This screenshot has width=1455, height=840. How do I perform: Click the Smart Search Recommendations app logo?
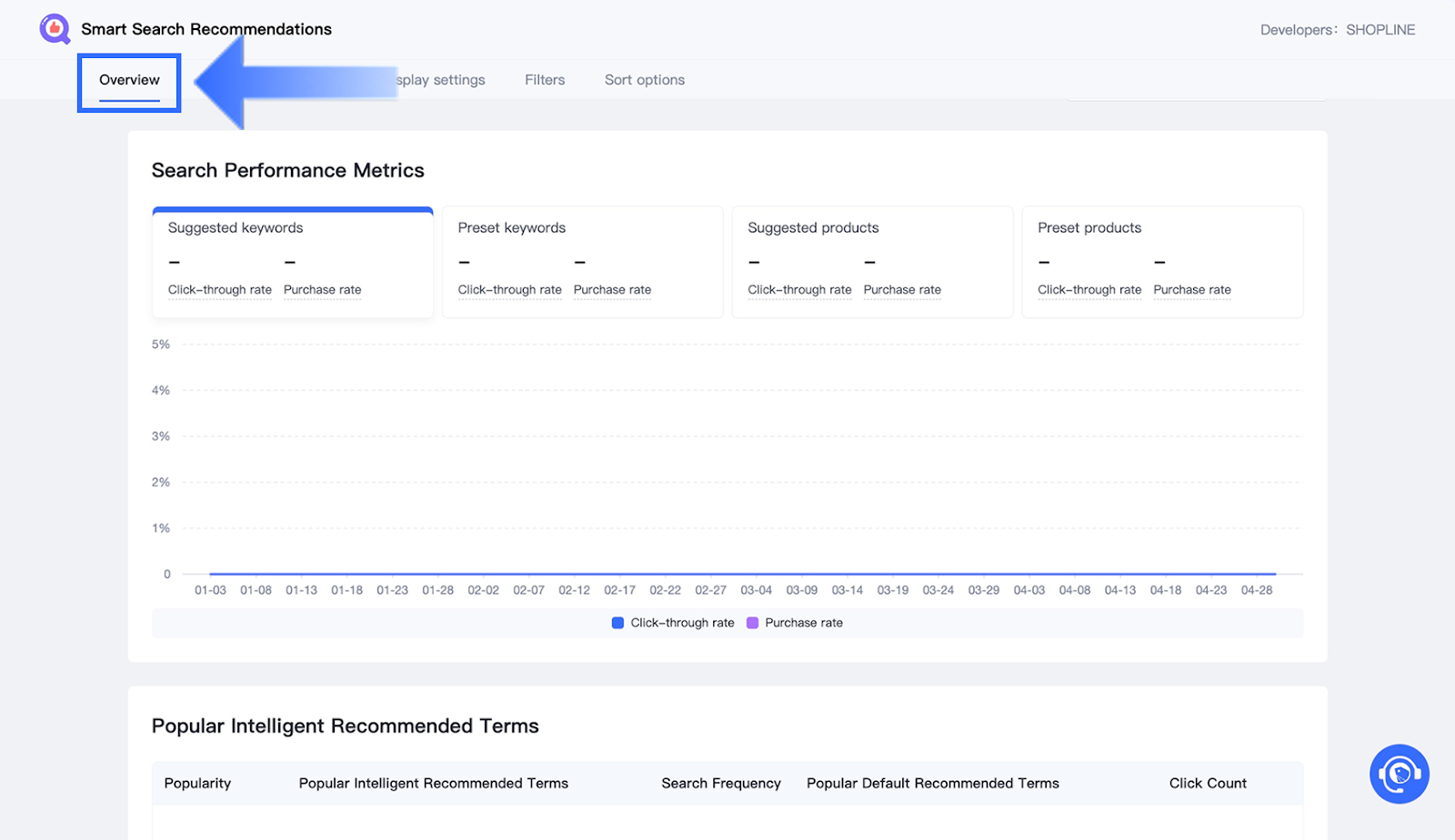(x=55, y=29)
